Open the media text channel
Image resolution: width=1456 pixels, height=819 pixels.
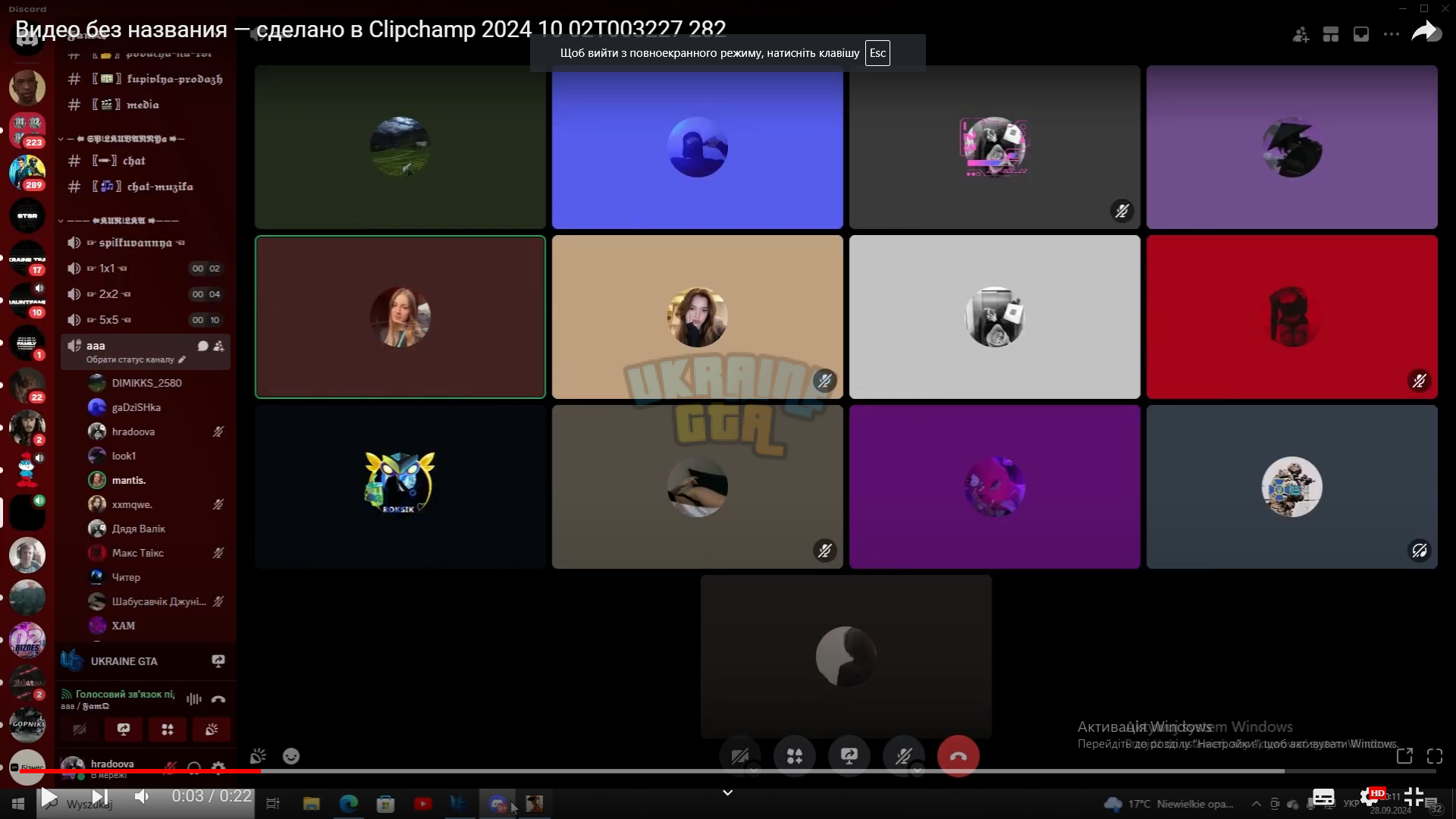146,105
